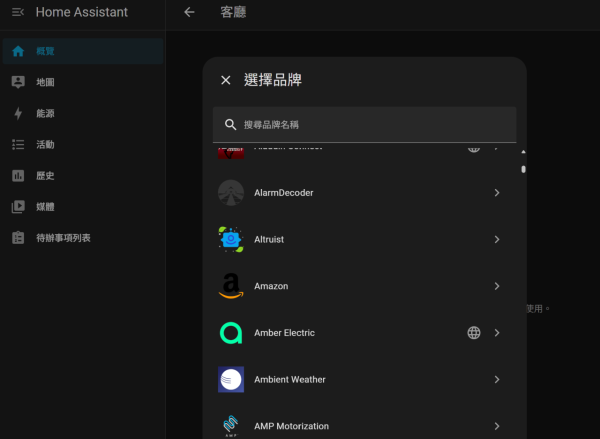Open 概覽 overview in the sidebar
Image resolution: width=600 pixels, height=439 pixels.
83,51
